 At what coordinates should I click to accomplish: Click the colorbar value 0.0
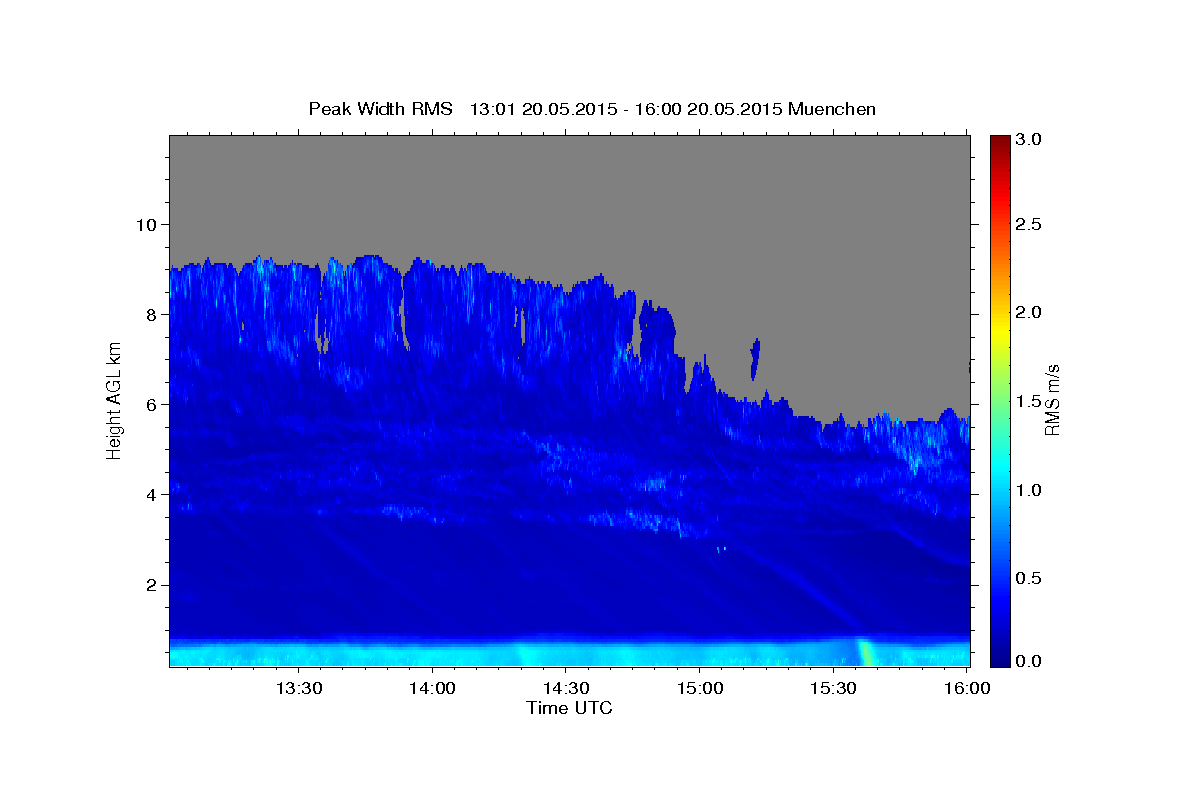pos(1029,661)
